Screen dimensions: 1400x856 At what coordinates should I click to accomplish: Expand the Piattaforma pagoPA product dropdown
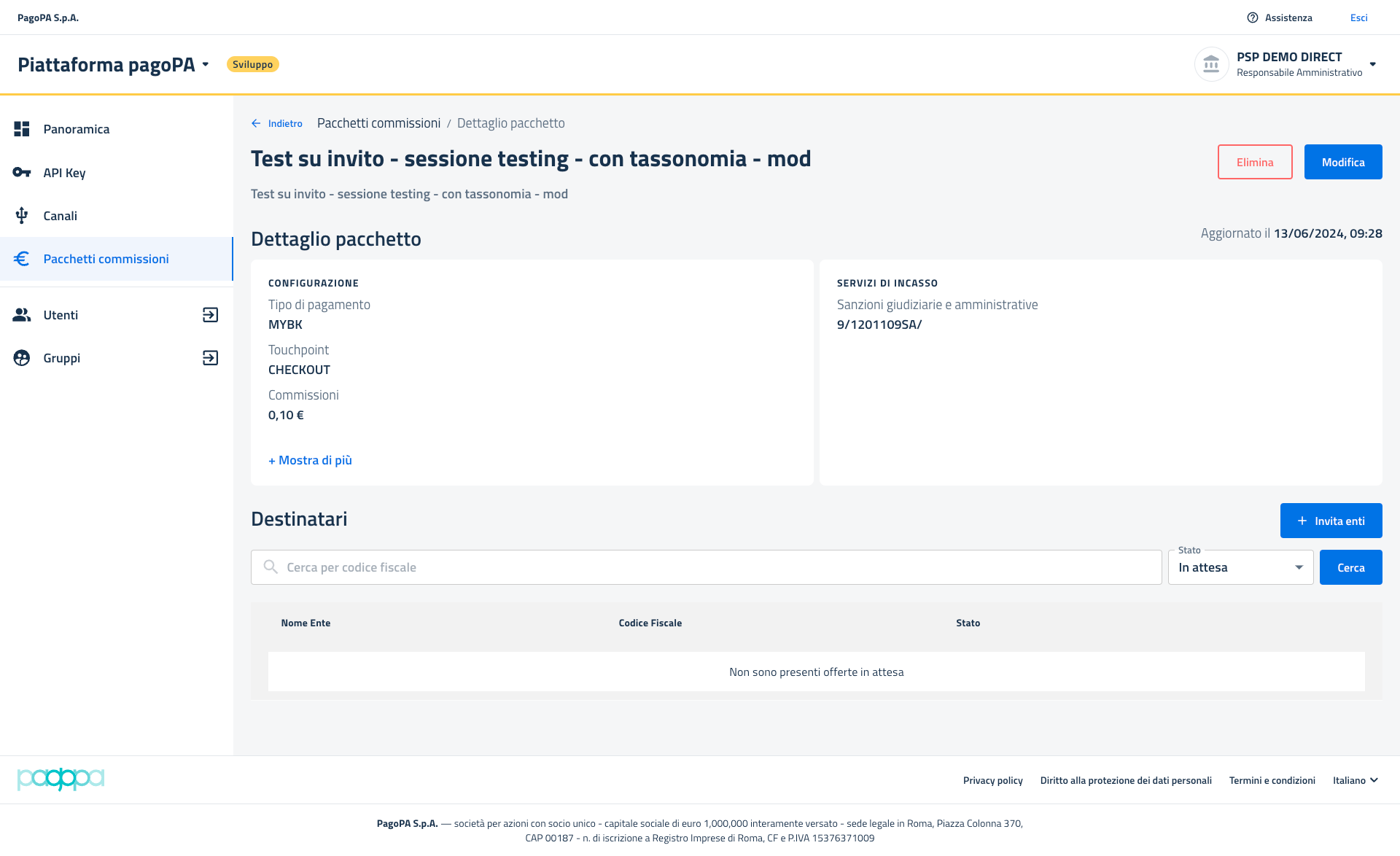click(x=206, y=65)
